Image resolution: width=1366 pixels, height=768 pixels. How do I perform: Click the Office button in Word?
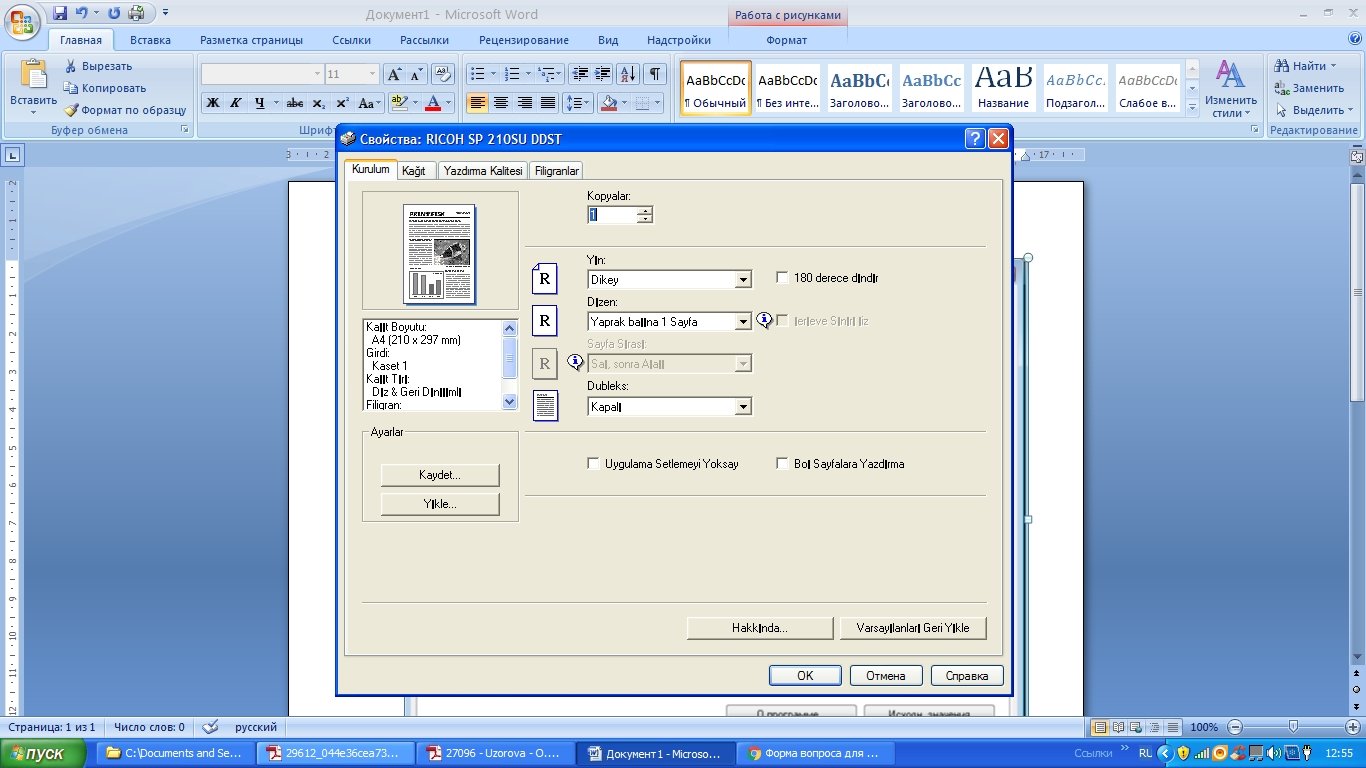21,20
